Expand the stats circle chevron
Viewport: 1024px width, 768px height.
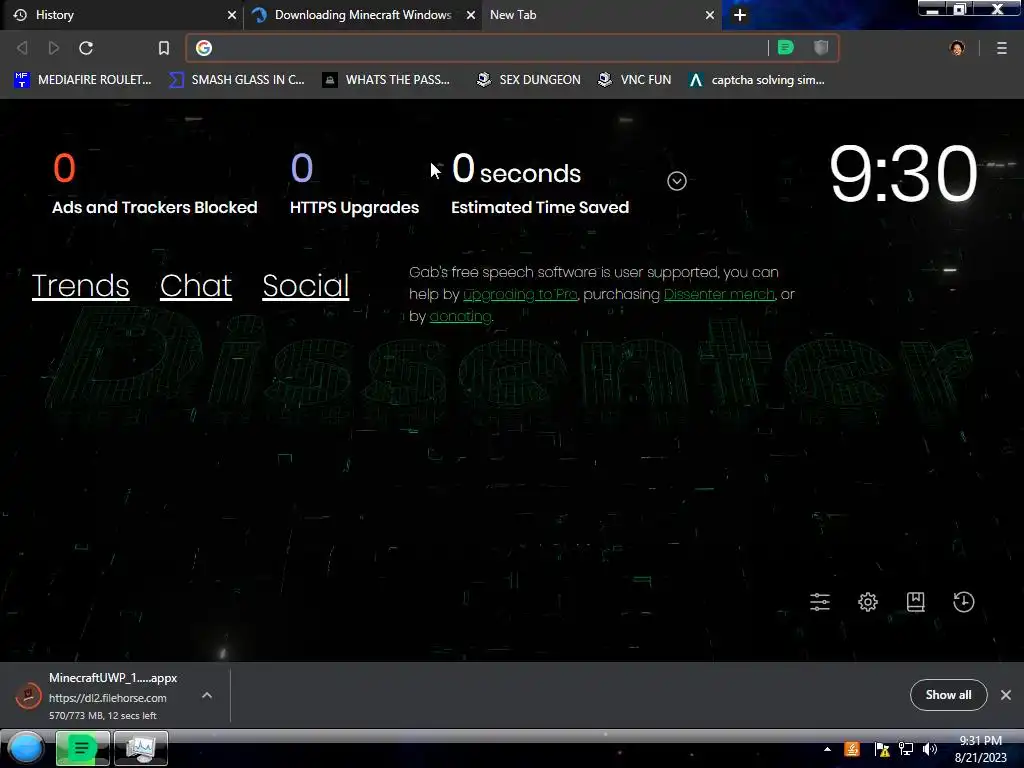(677, 181)
